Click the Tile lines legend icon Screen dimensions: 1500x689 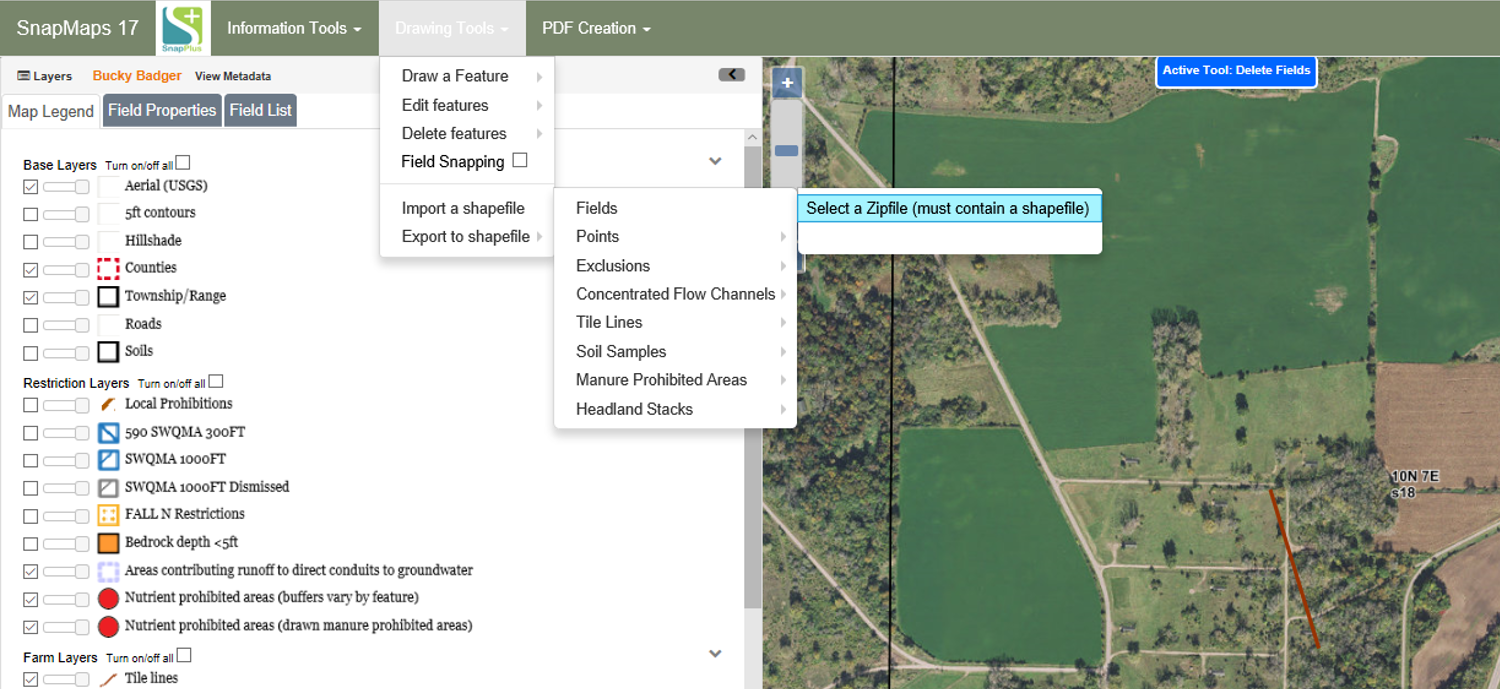(x=108, y=679)
